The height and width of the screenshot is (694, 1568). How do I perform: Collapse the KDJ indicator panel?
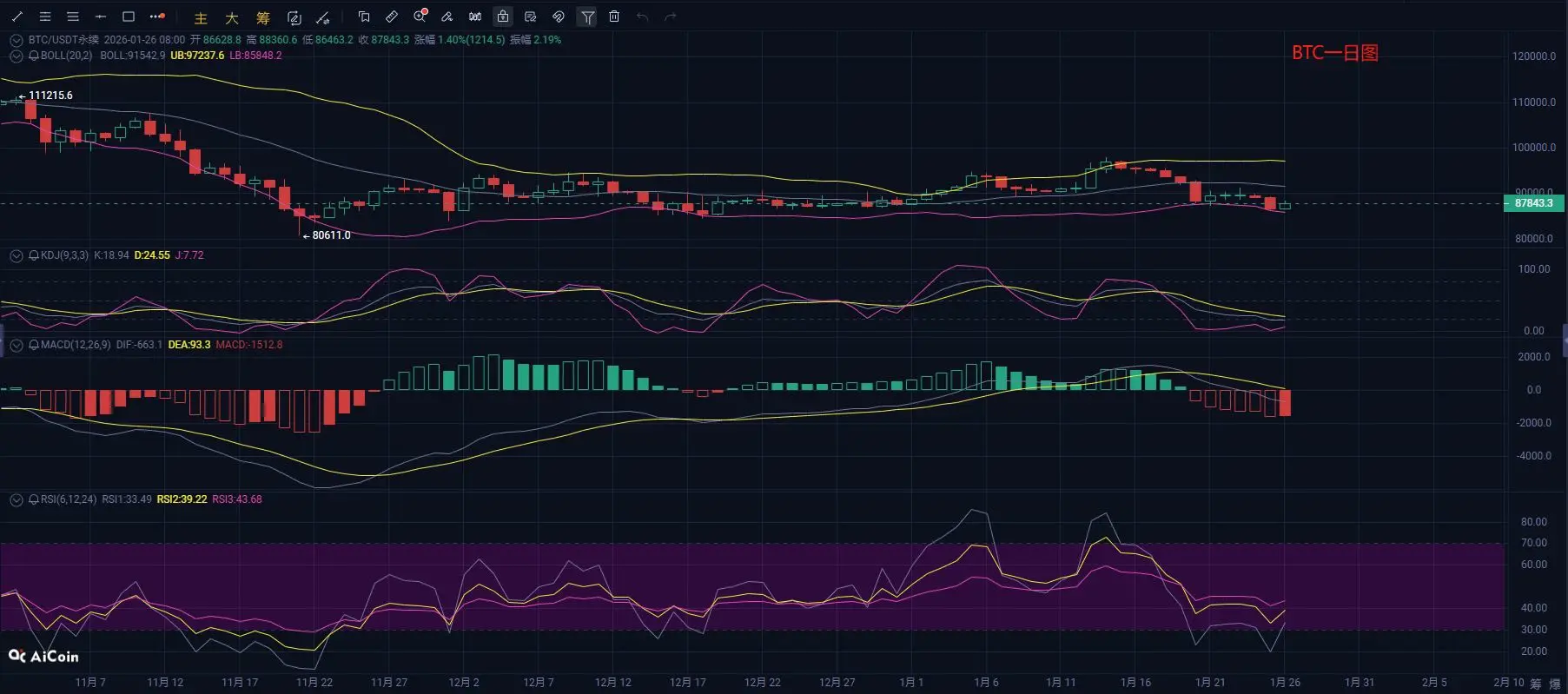tap(16, 255)
